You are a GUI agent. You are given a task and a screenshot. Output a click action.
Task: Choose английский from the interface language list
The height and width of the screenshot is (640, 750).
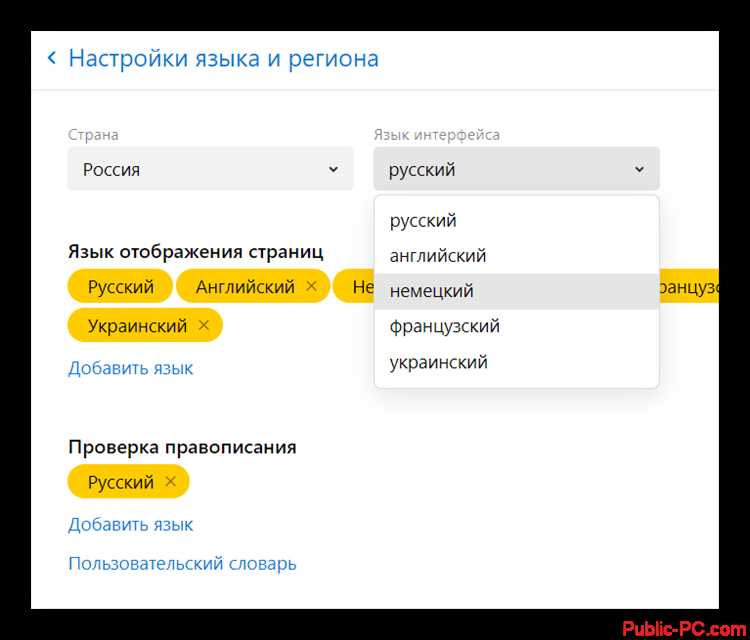437,256
